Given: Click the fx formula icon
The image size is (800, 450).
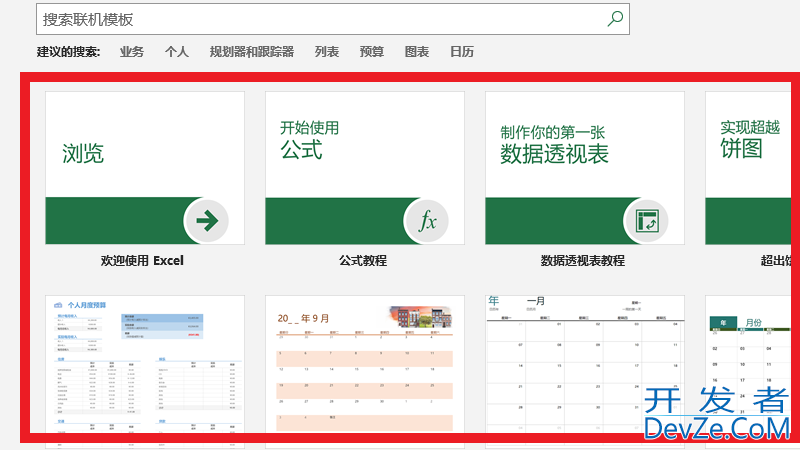Looking at the screenshot, I should click(427, 221).
